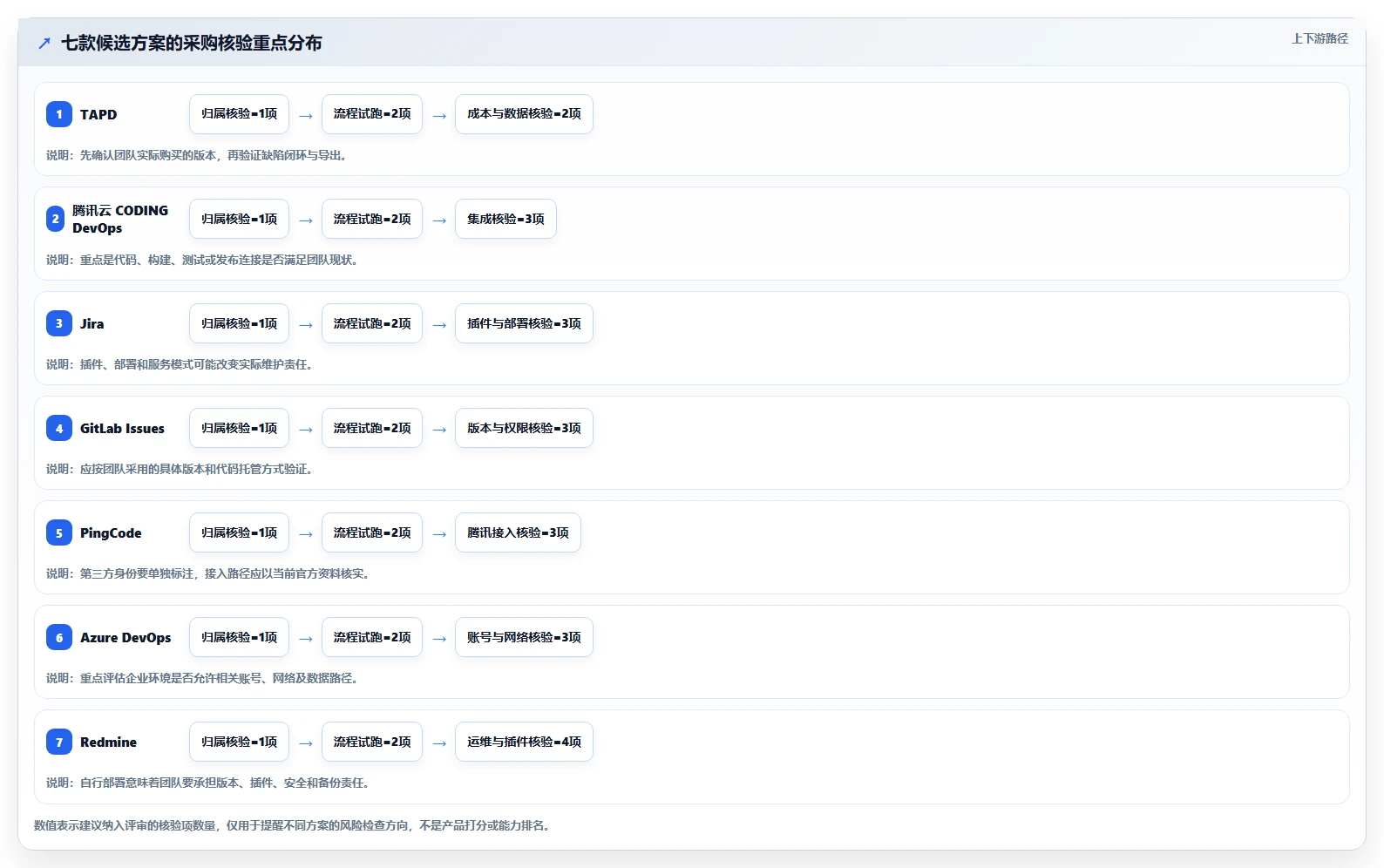Screen dimensions: 1384x868
Task: Click the GitLab Issues title
Action: pos(122,428)
